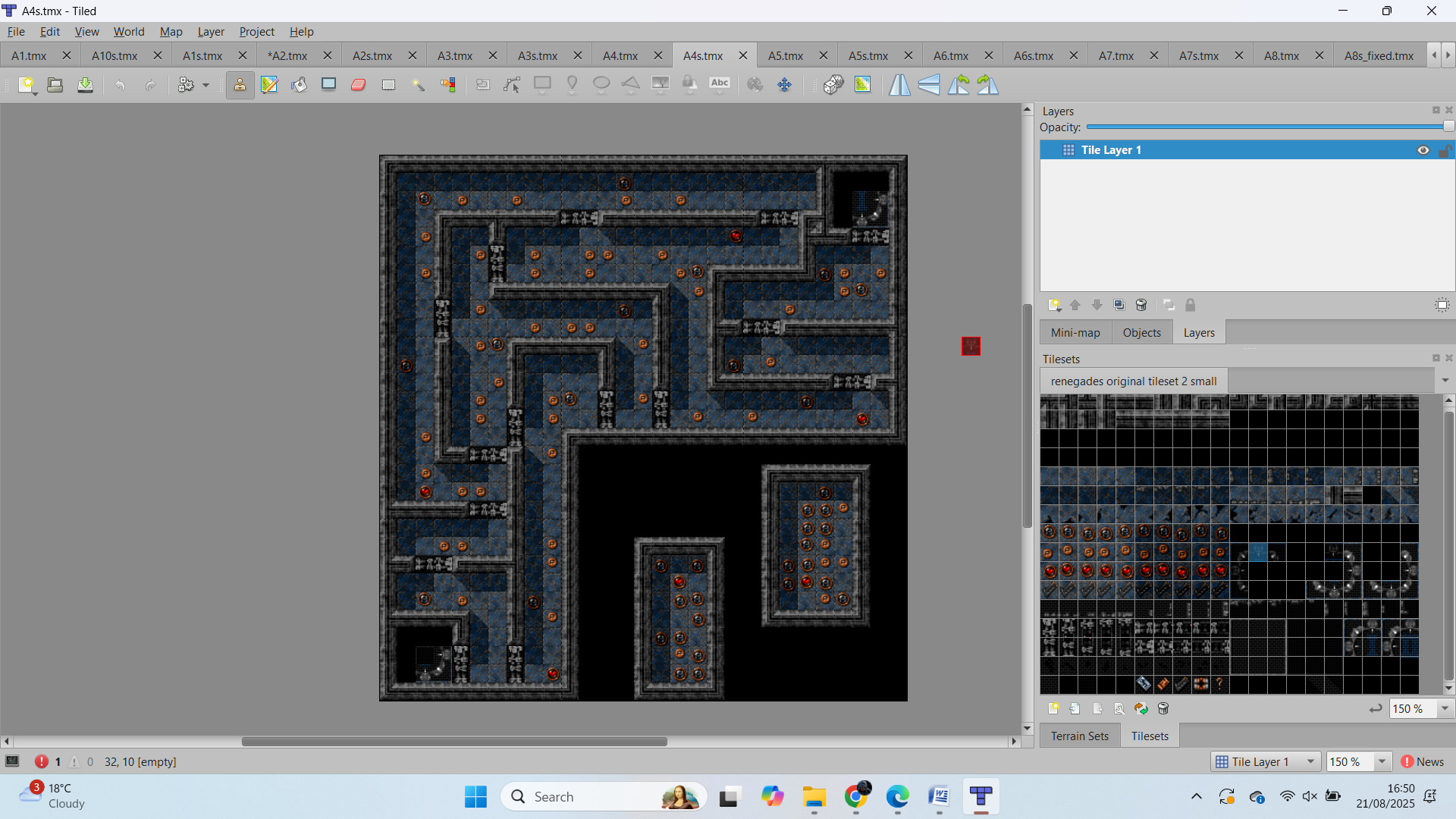Duplicate the layer with Layers panel icon
Image resolution: width=1456 pixels, height=819 pixels.
coord(1119,305)
